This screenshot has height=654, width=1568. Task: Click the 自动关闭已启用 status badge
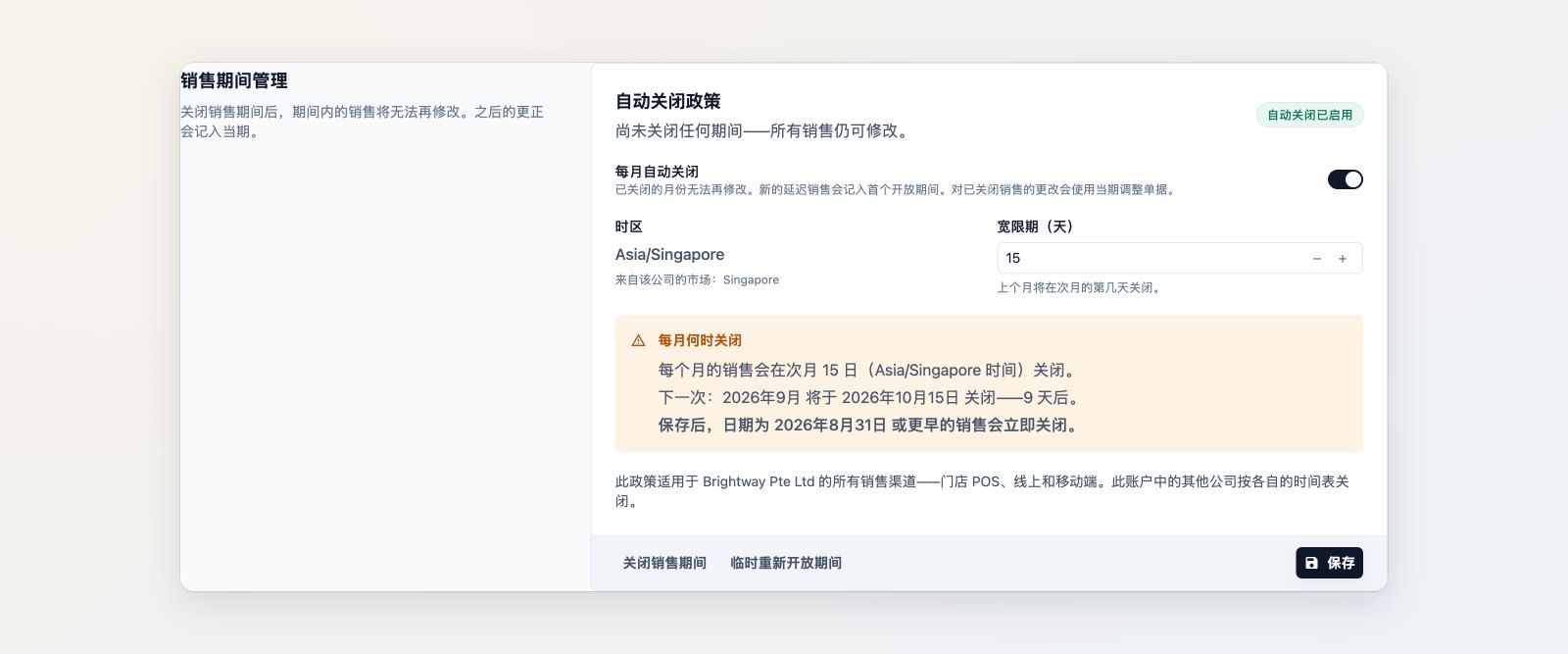(x=1309, y=115)
